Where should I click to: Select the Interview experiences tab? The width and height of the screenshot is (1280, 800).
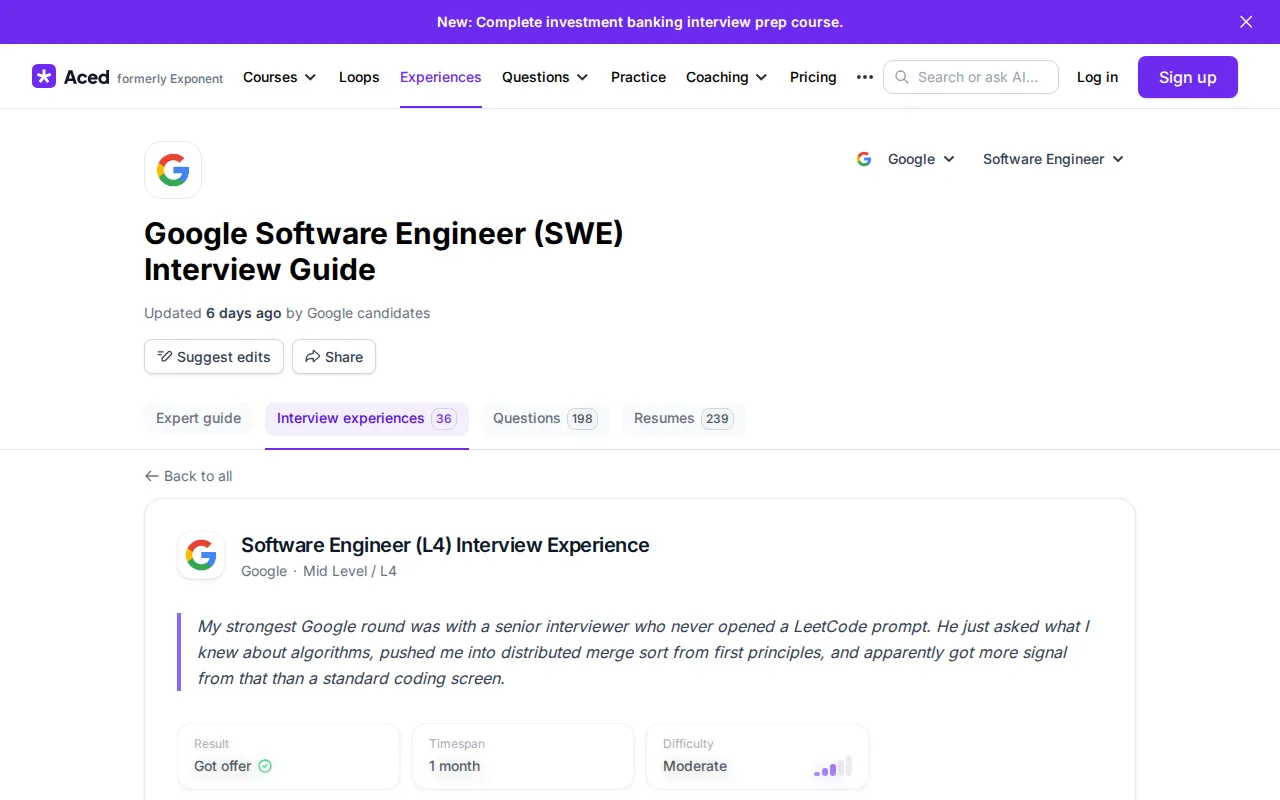click(367, 418)
